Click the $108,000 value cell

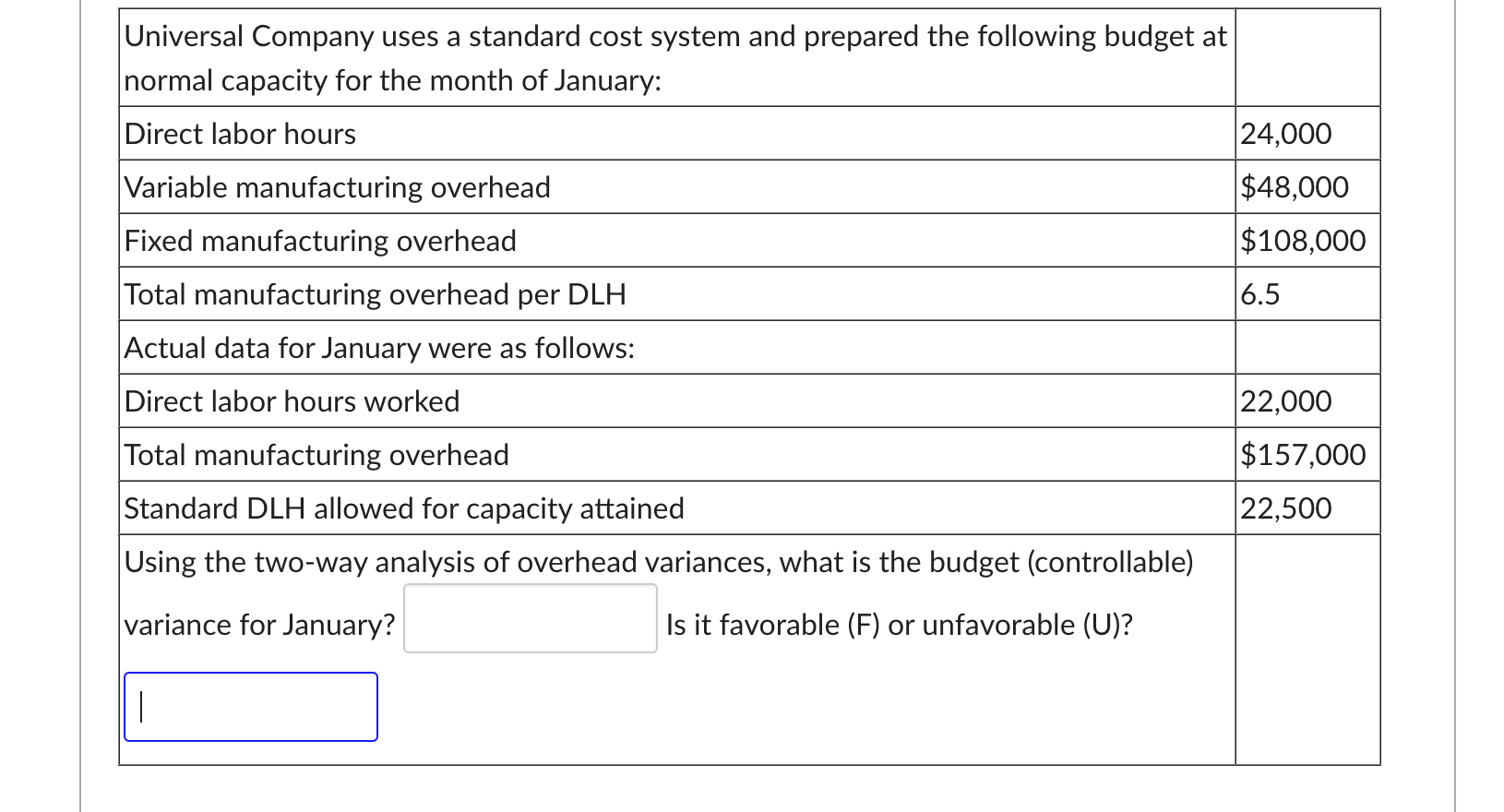click(x=1303, y=241)
